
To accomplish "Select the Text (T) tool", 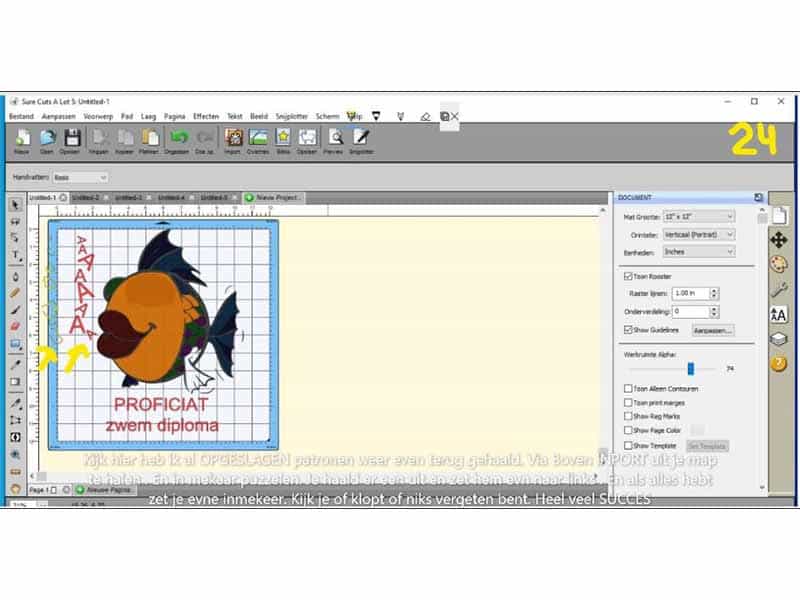I will pos(15,255).
